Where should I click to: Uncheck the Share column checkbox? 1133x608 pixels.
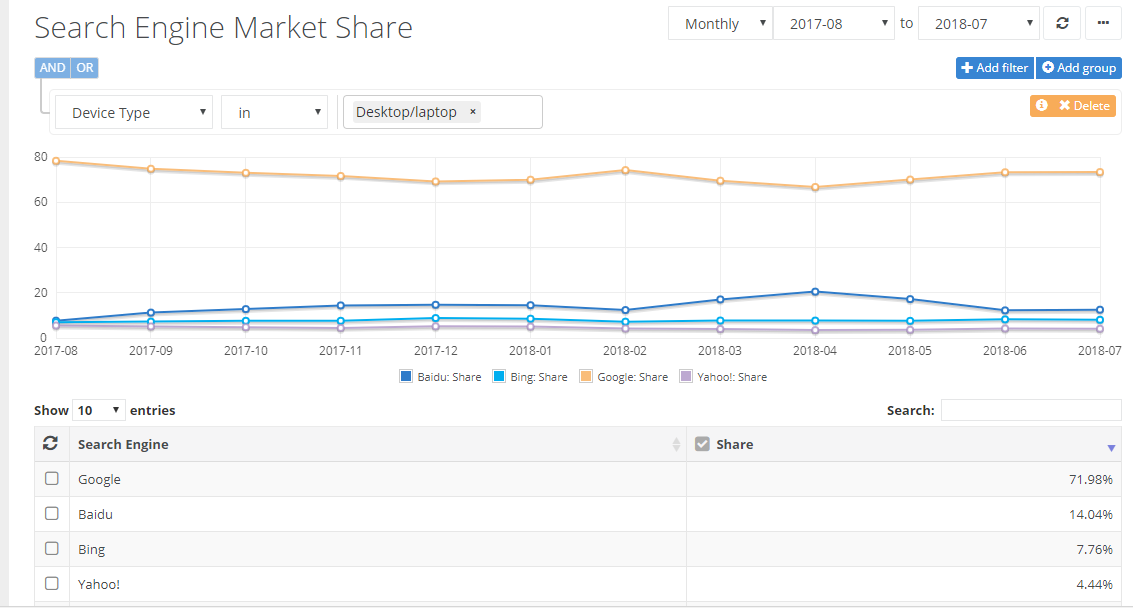click(x=702, y=444)
